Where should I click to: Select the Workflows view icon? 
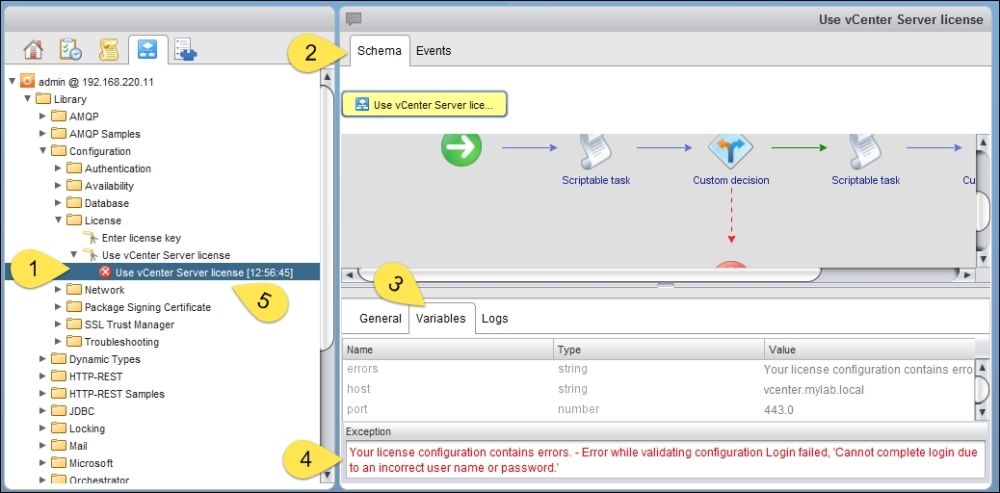click(x=148, y=50)
